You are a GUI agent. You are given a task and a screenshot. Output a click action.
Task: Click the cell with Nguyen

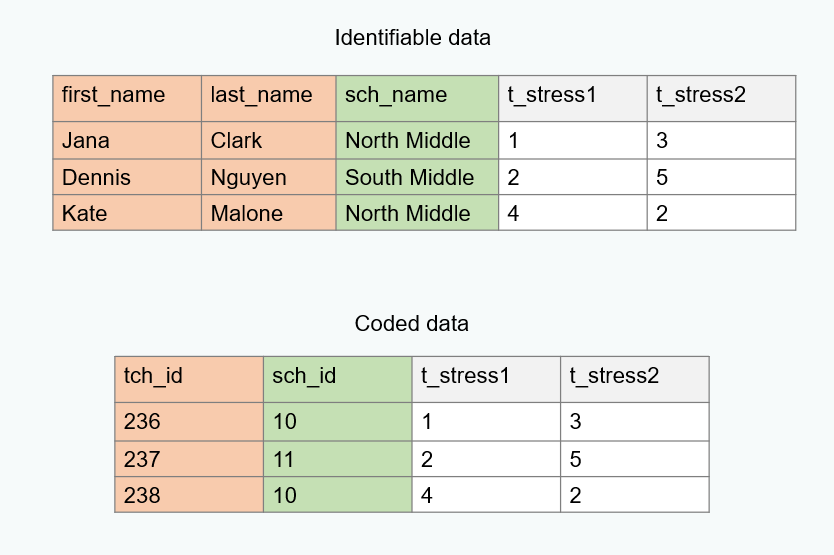pos(268,178)
